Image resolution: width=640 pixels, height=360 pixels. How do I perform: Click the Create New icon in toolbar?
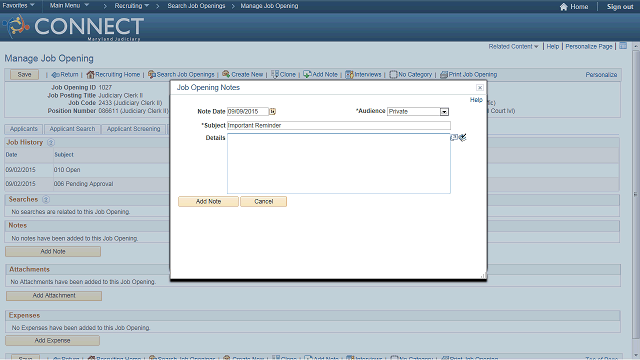226,74
